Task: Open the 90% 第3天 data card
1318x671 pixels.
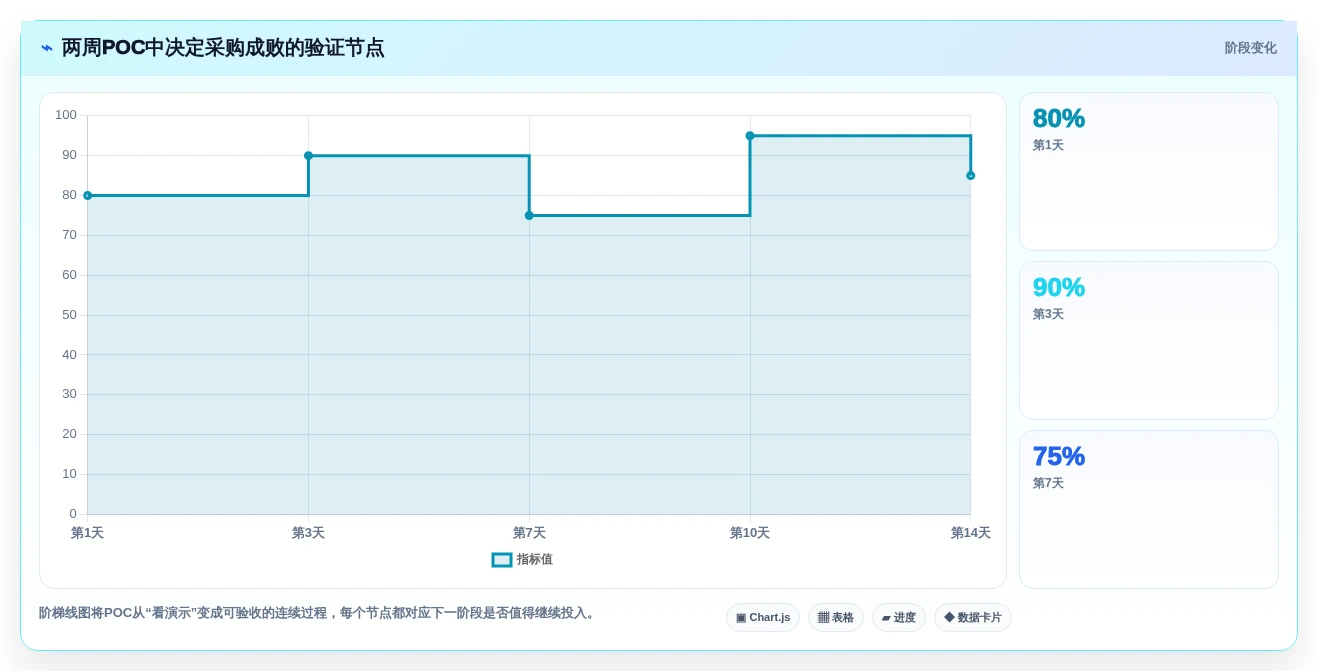Action: point(1149,340)
